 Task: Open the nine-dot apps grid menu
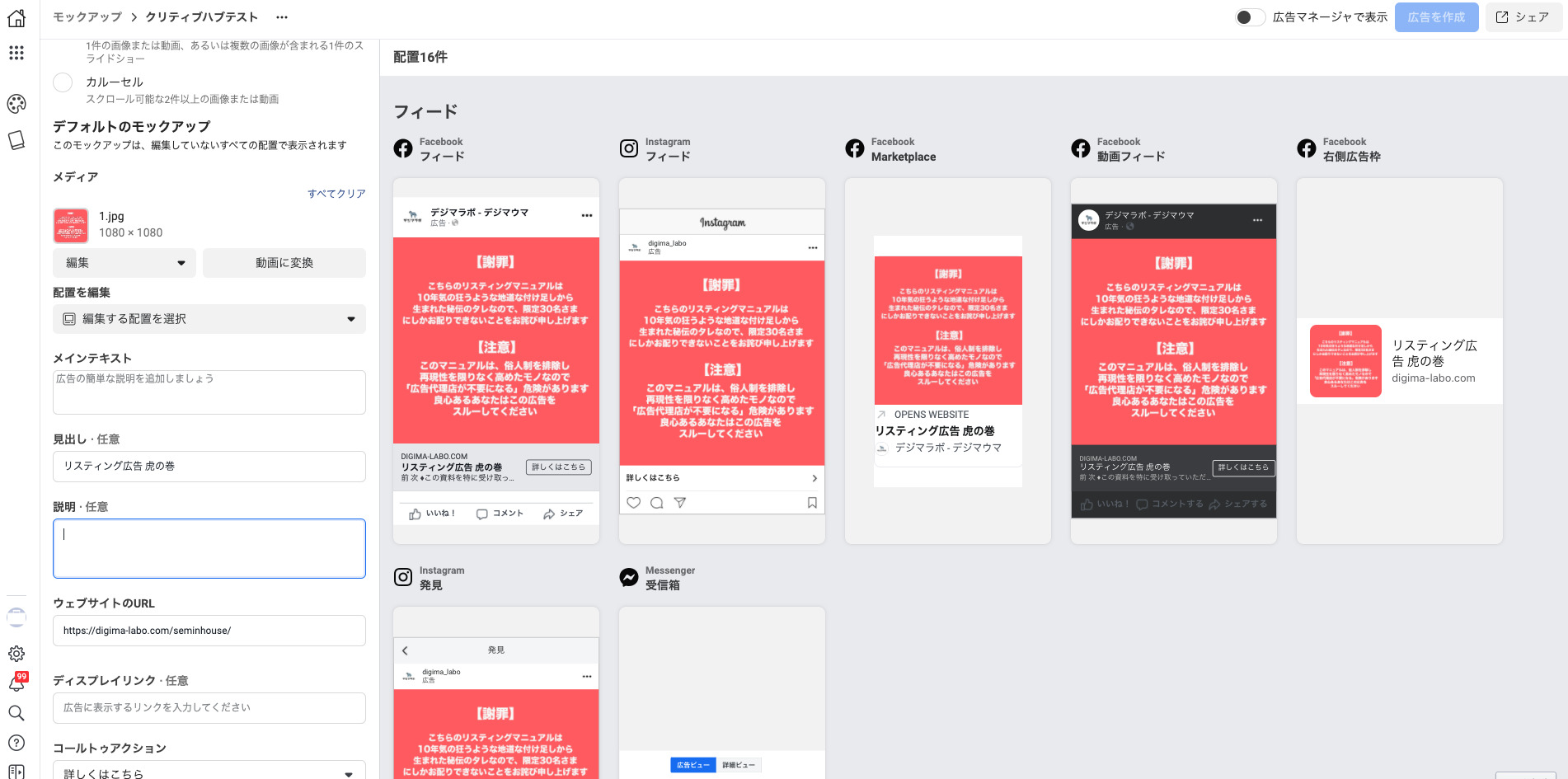16,54
